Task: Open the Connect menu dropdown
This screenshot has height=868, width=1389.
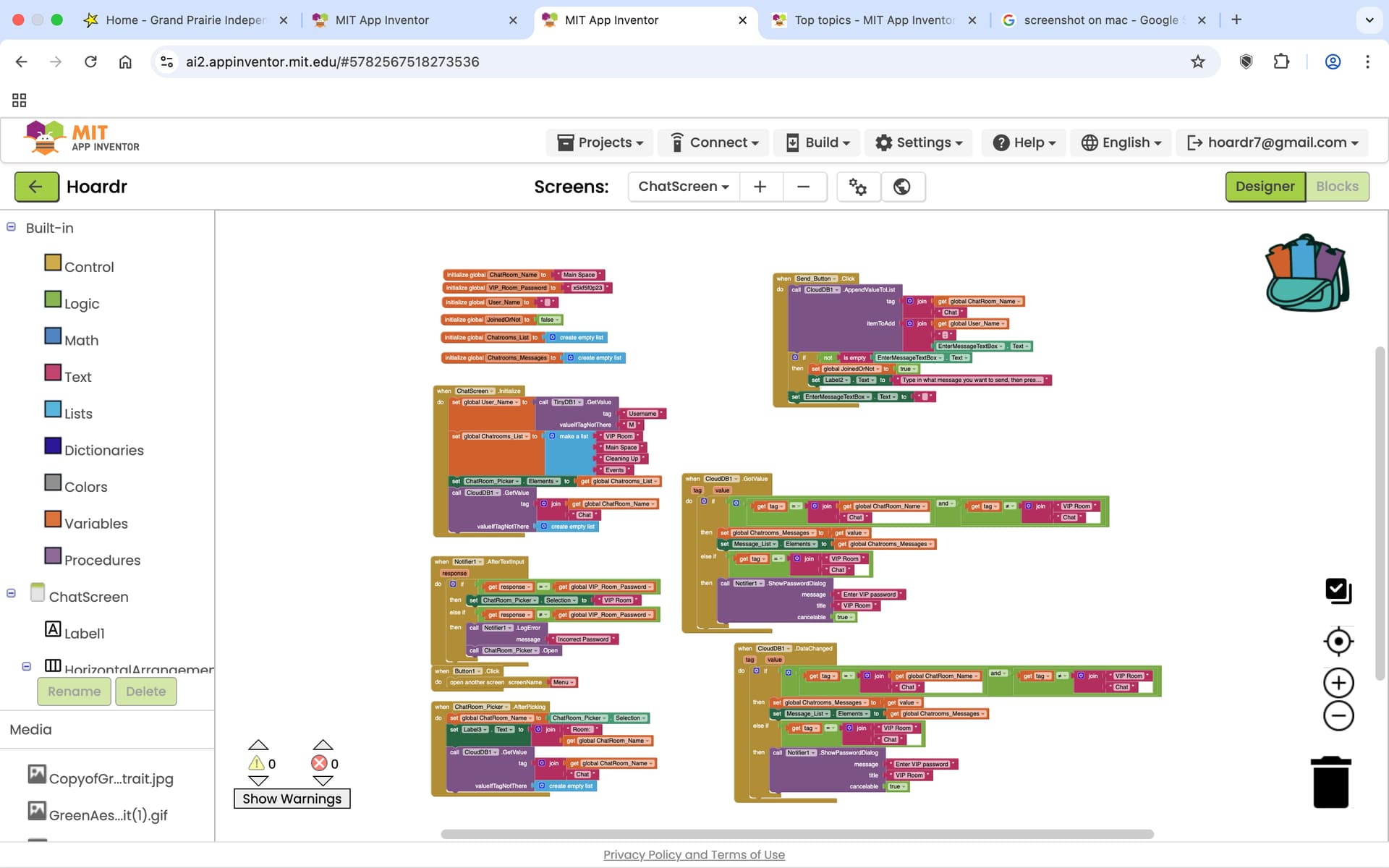Action: click(713, 142)
